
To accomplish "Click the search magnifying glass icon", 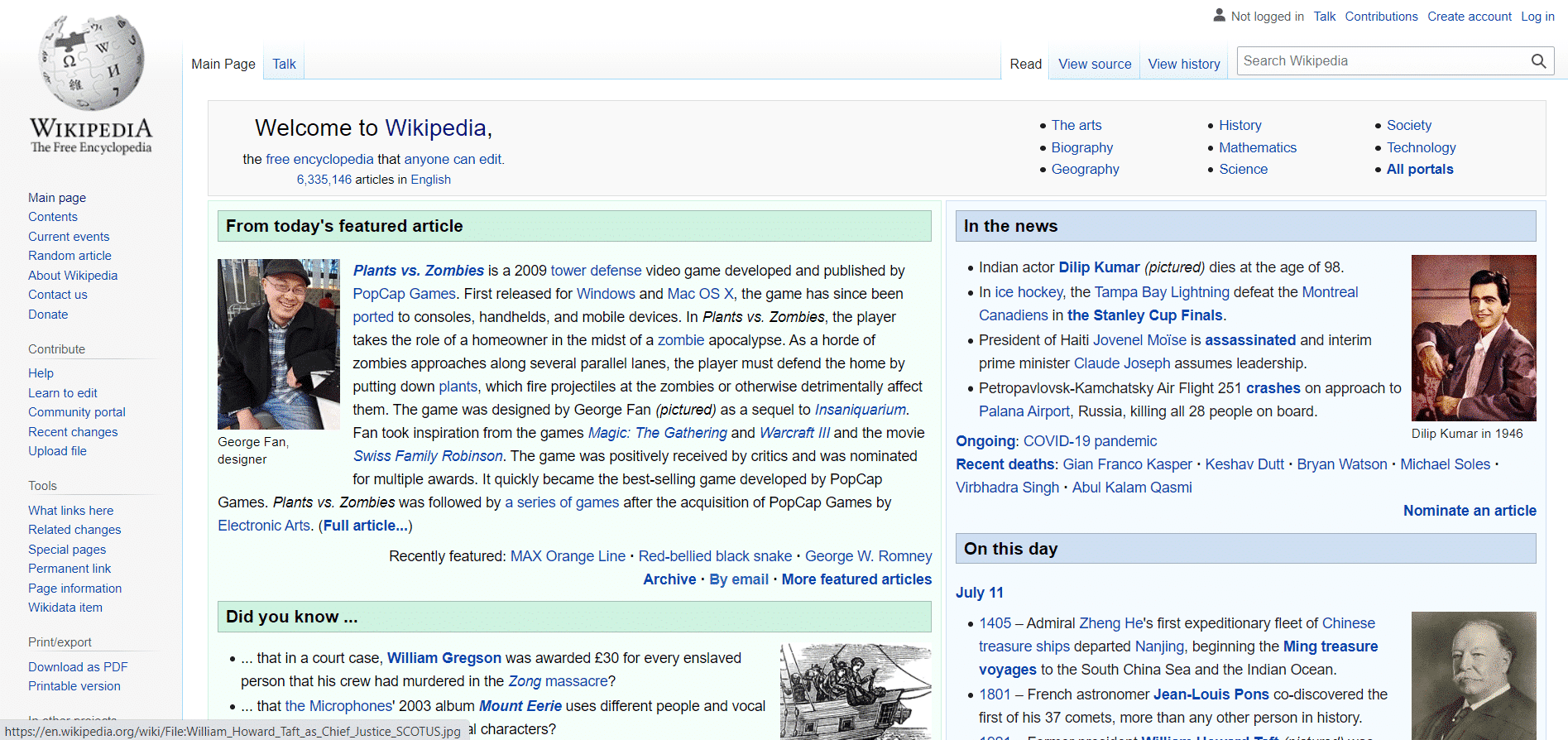I will [1538, 61].
